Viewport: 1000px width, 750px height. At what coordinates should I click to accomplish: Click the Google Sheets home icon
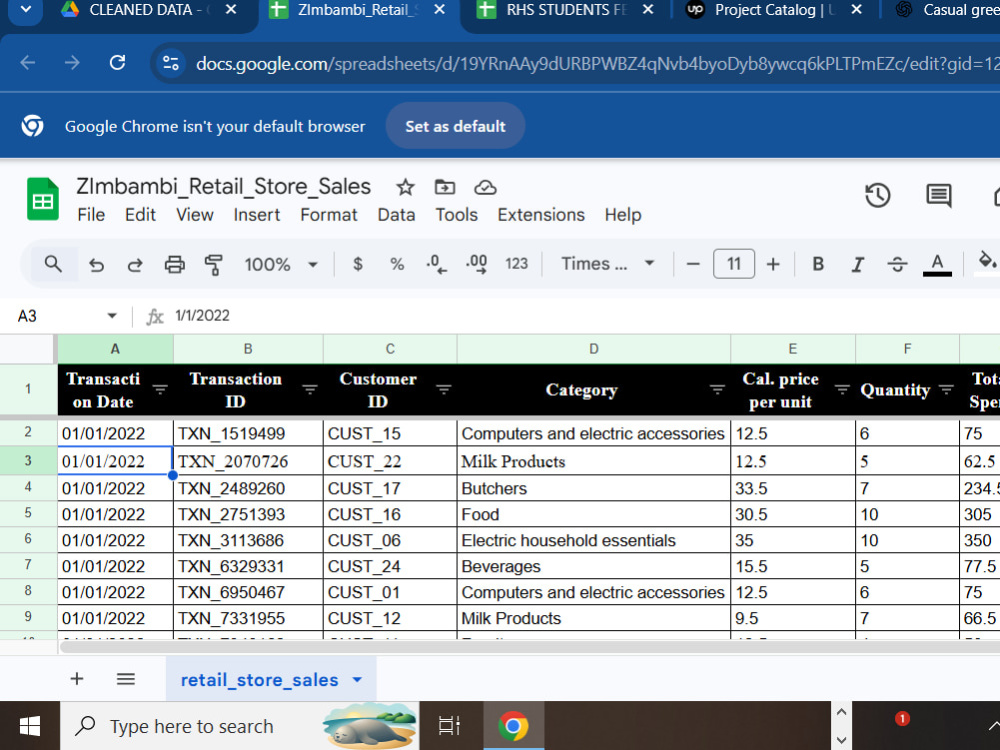[43, 199]
